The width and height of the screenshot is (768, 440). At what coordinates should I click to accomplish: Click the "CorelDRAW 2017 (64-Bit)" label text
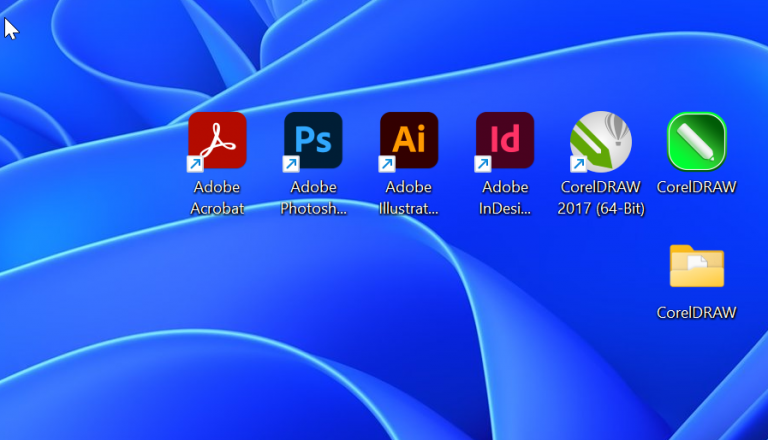tap(601, 198)
